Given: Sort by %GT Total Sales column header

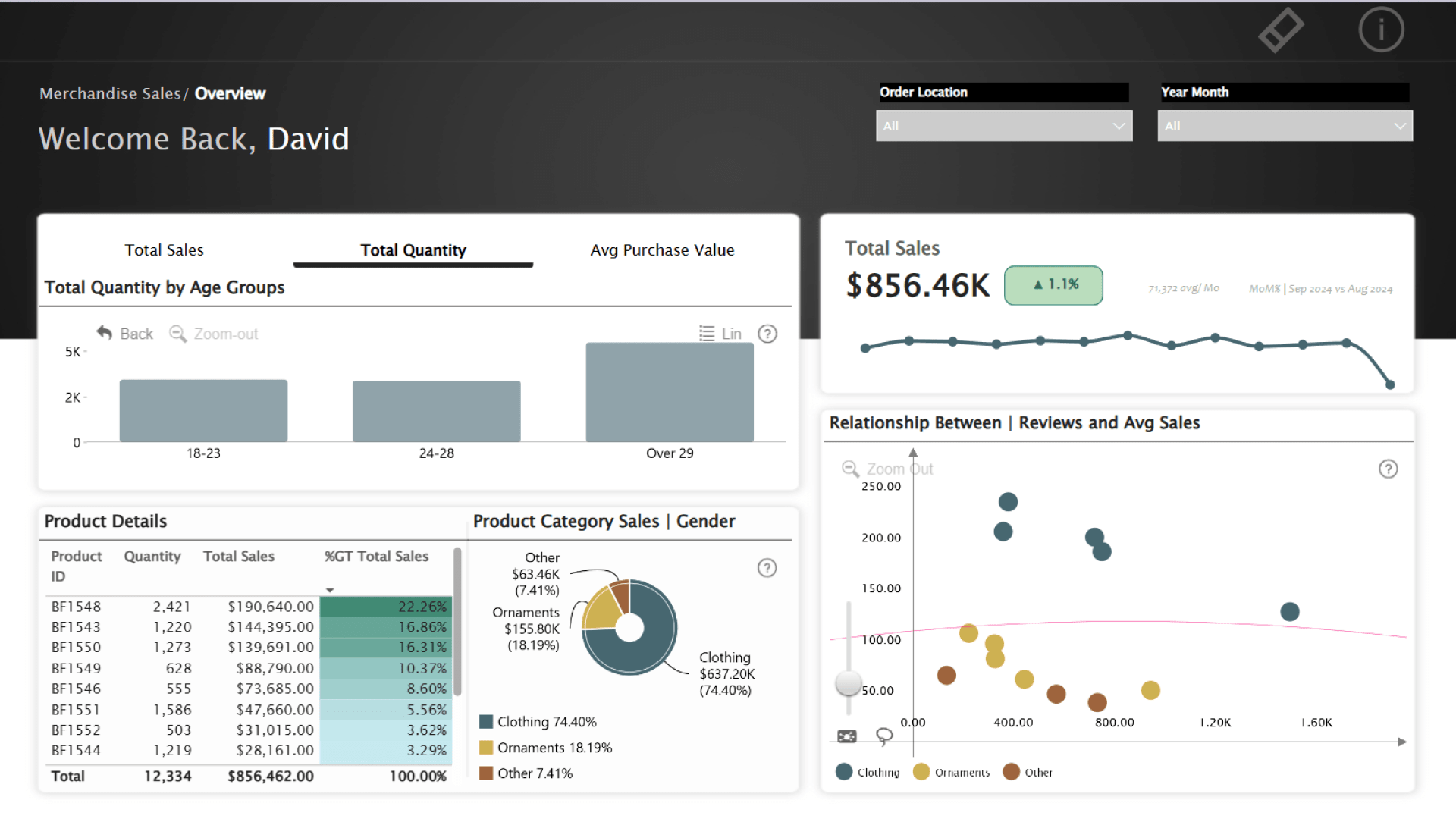Looking at the screenshot, I should (x=376, y=556).
